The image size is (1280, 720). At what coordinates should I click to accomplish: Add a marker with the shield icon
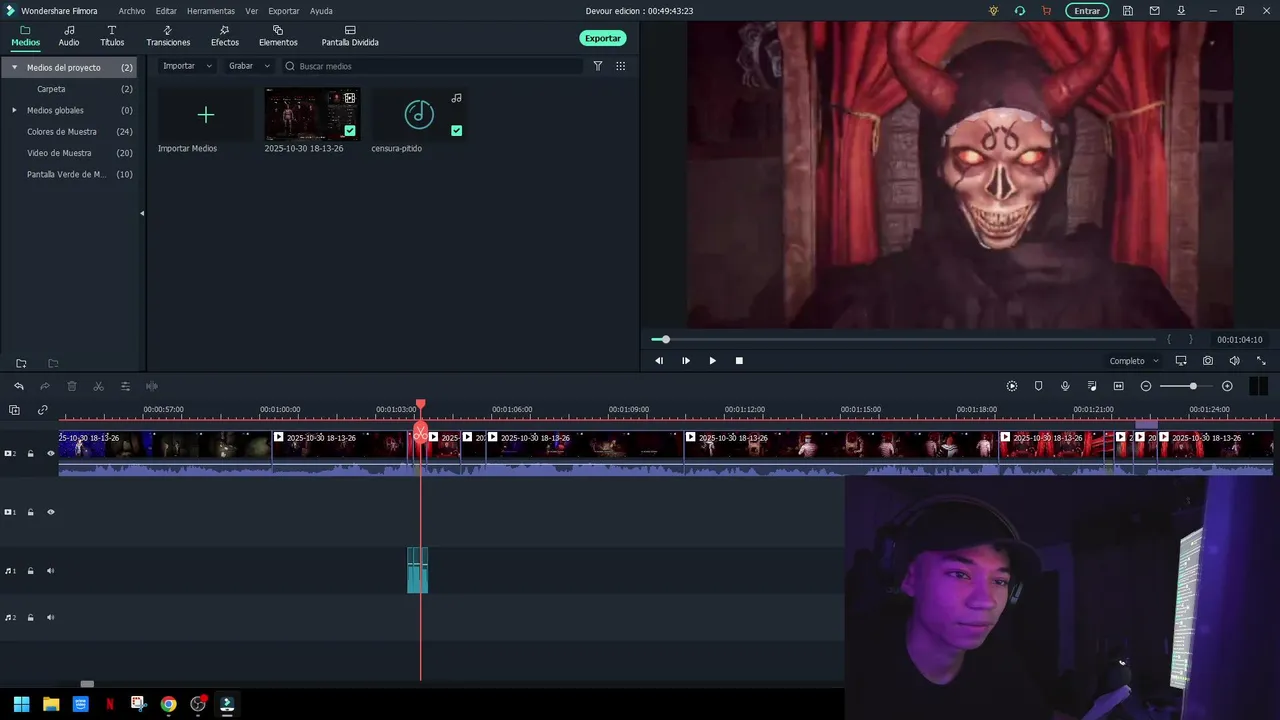point(1038,386)
